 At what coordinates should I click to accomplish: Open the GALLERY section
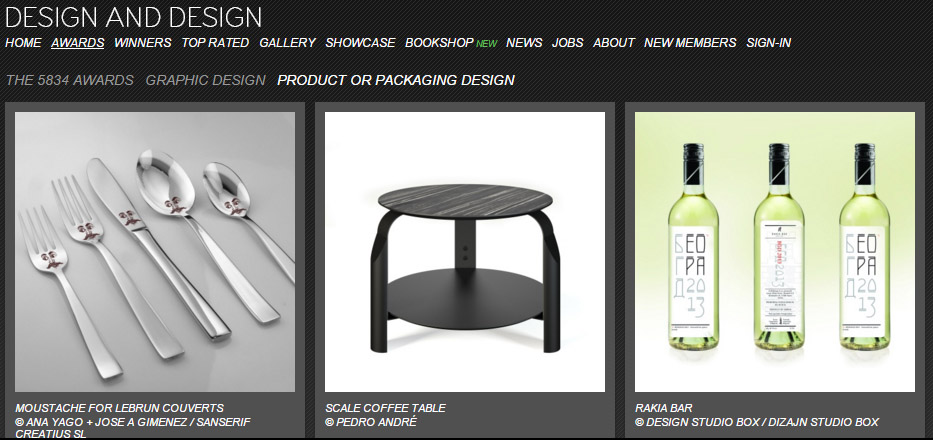[x=287, y=43]
